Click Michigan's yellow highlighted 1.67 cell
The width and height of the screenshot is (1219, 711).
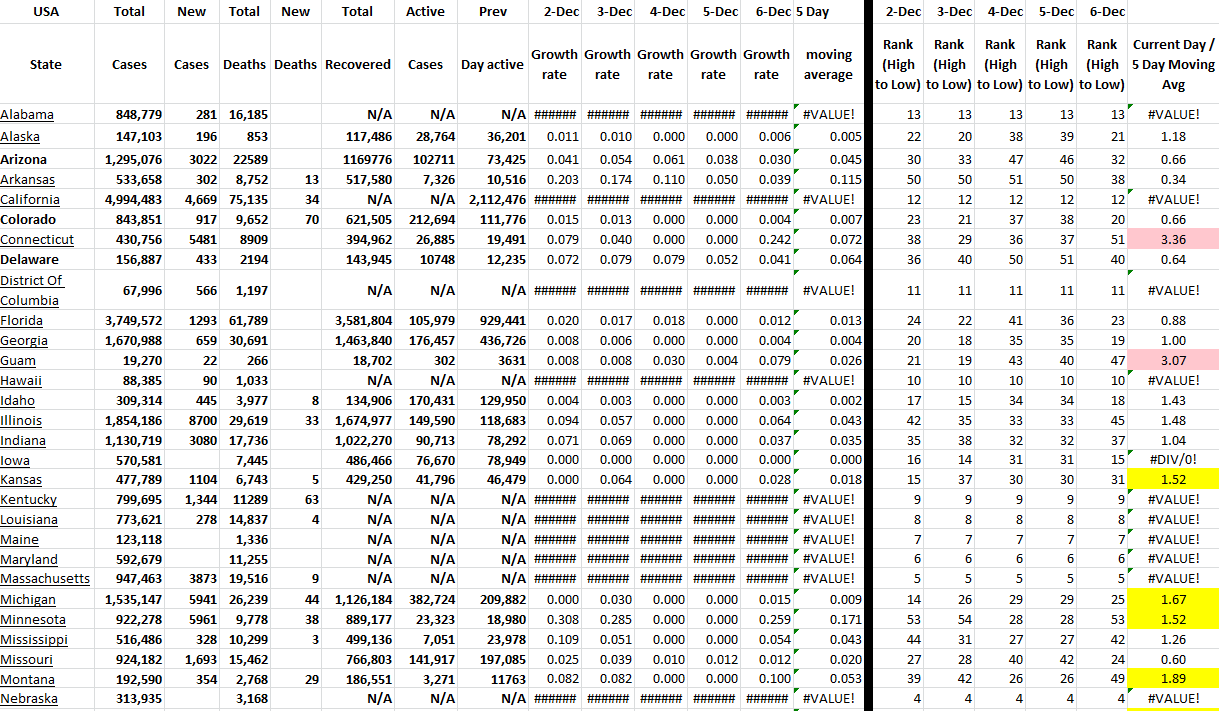pyautogui.click(x=1174, y=600)
